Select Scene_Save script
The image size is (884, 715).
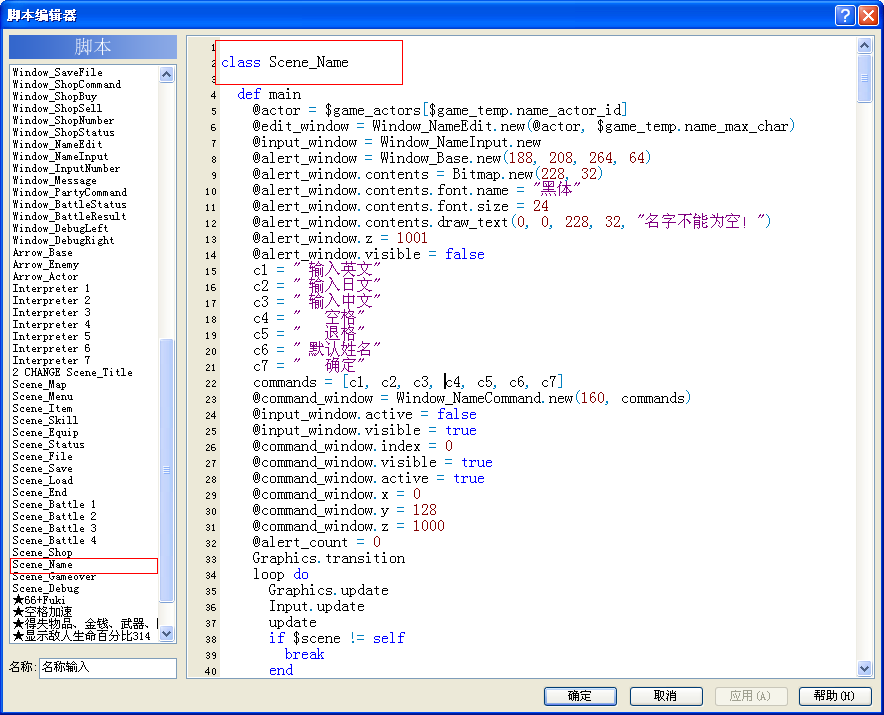pos(42,469)
